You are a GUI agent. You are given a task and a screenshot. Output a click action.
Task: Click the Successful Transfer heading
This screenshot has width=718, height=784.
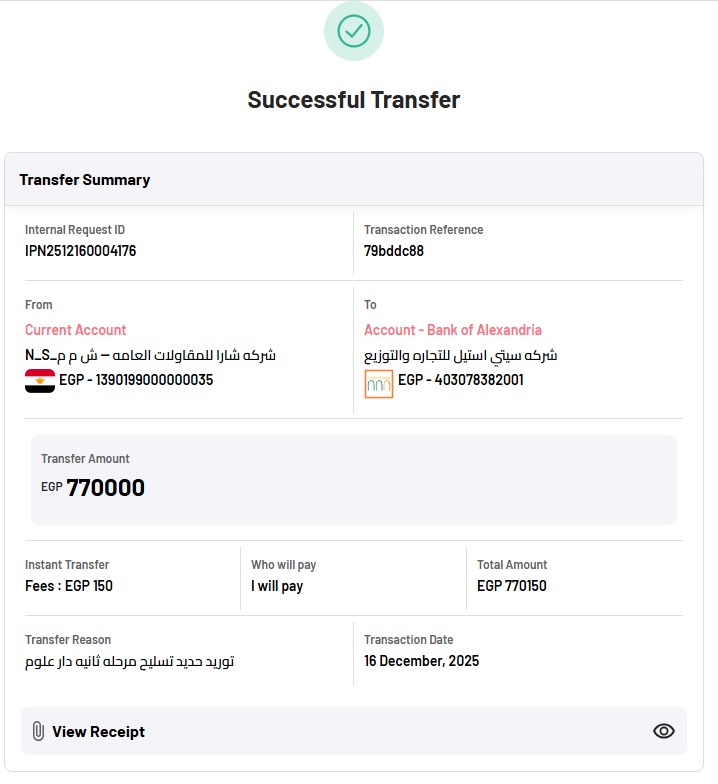354,100
